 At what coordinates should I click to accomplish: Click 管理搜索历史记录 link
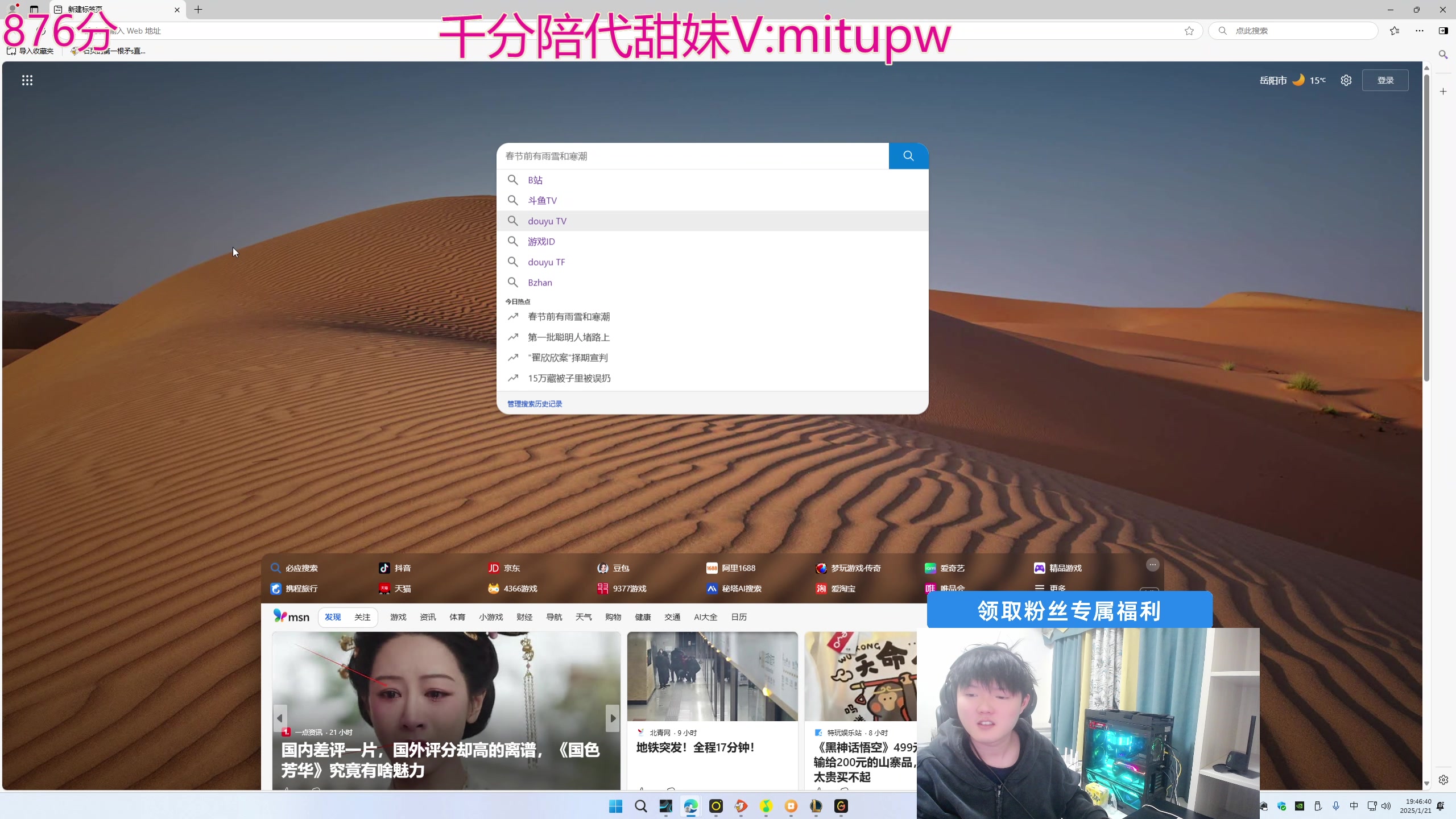pos(535,404)
